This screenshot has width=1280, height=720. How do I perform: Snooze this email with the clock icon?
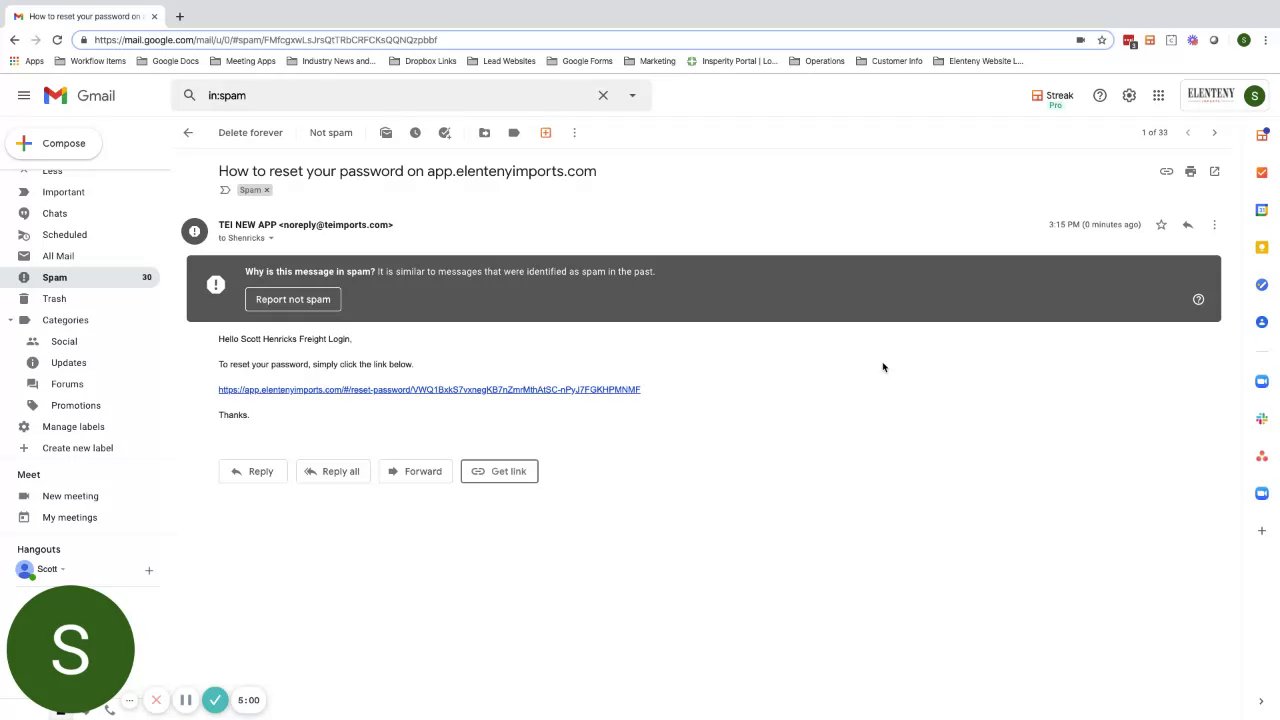click(x=415, y=132)
